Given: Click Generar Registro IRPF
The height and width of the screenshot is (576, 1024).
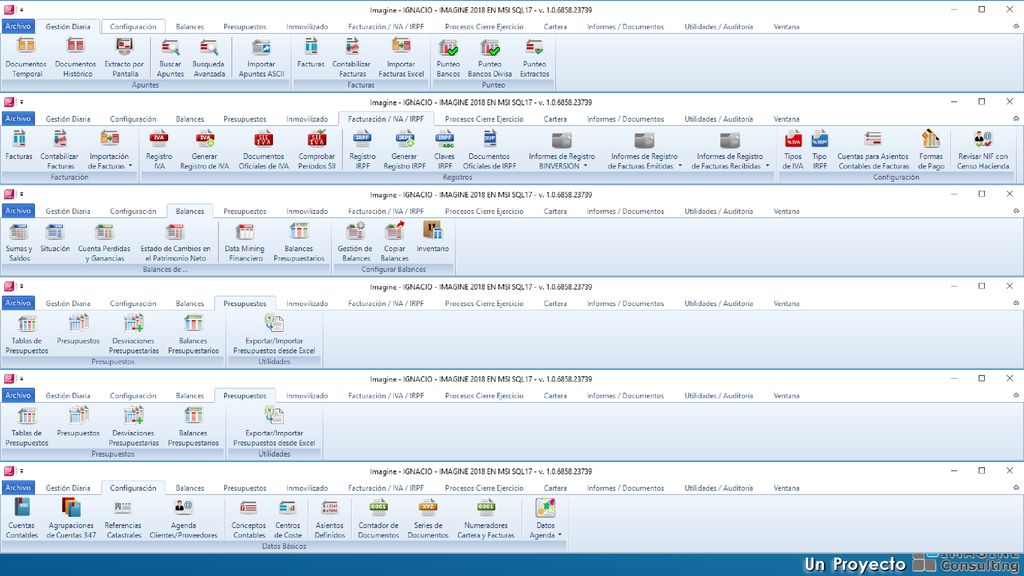Looking at the screenshot, I should point(404,150).
